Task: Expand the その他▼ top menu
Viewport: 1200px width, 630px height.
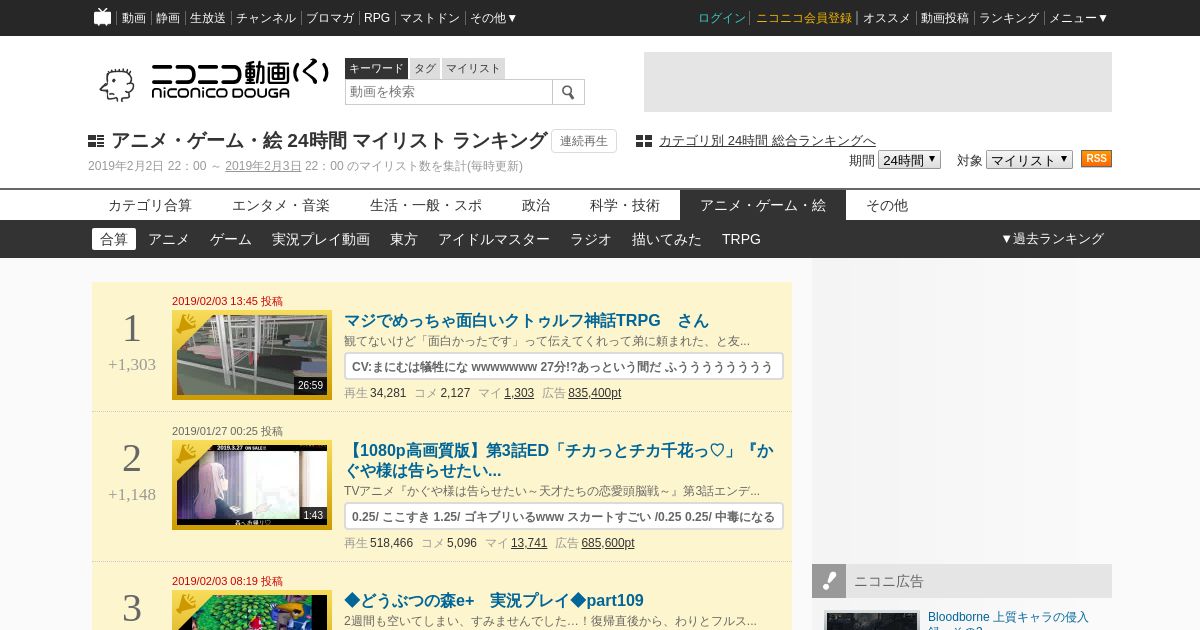Action: point(494,18)
